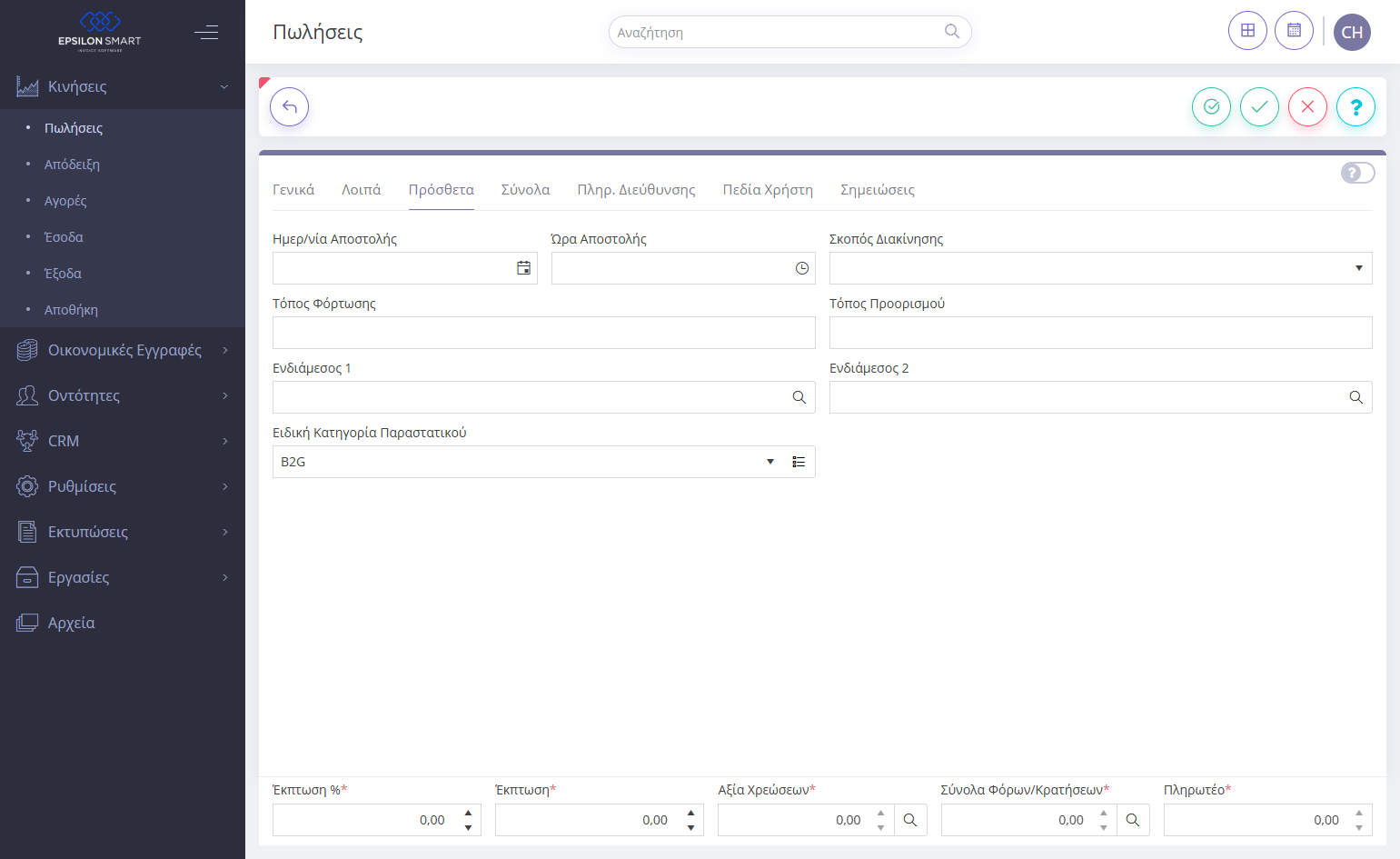Open the grid layout icon in header
This screenshot has width=1400, height=859.
point(1247,31)
